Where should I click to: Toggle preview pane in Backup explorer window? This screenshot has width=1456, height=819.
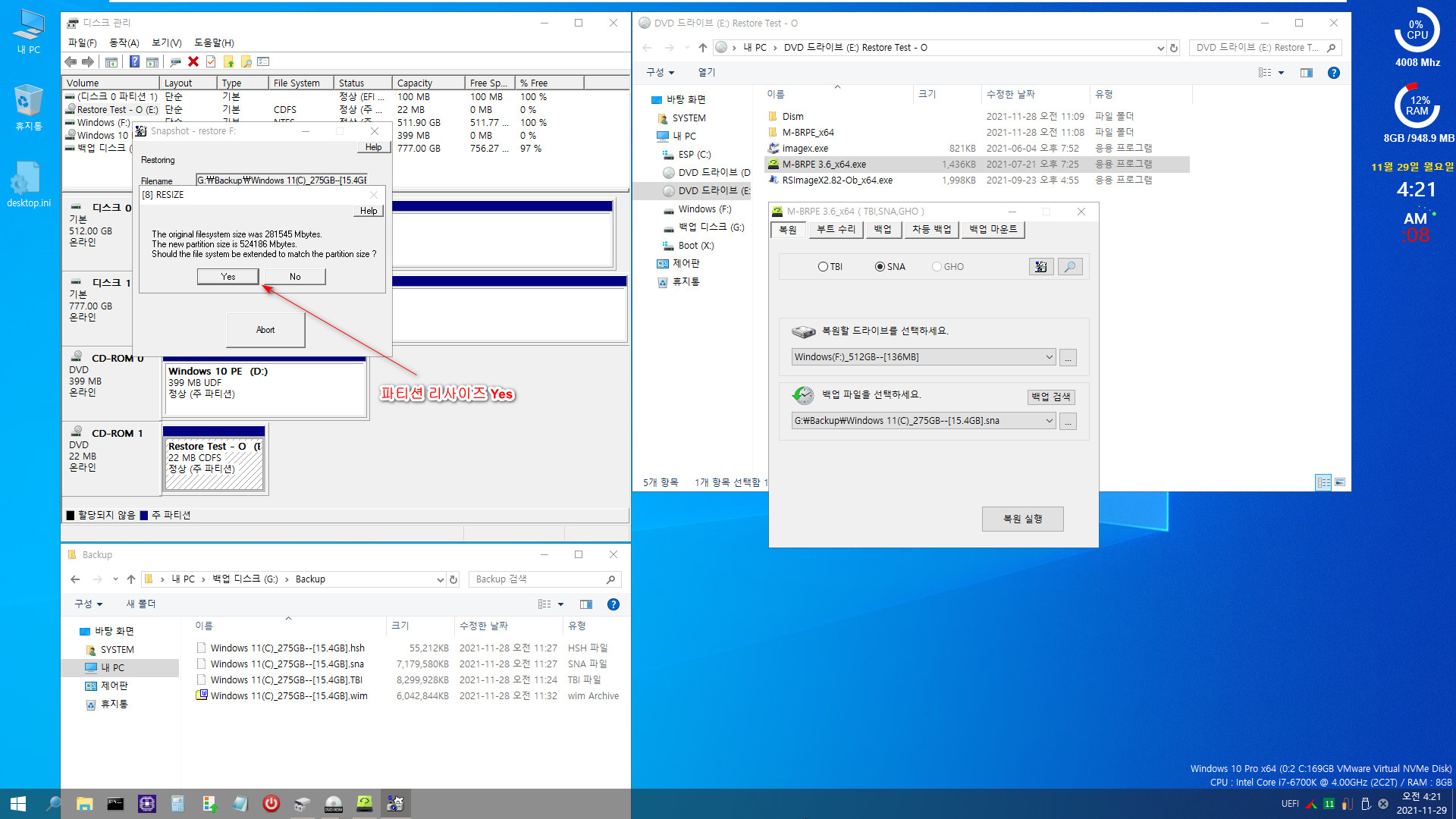pyautogui.click(x=585, y=604)
